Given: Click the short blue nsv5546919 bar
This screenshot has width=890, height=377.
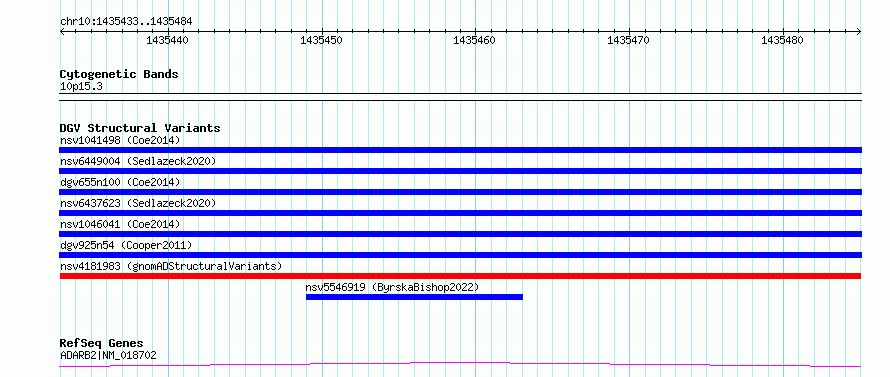Looking at the screenshot, I should (x=414, y=297).
